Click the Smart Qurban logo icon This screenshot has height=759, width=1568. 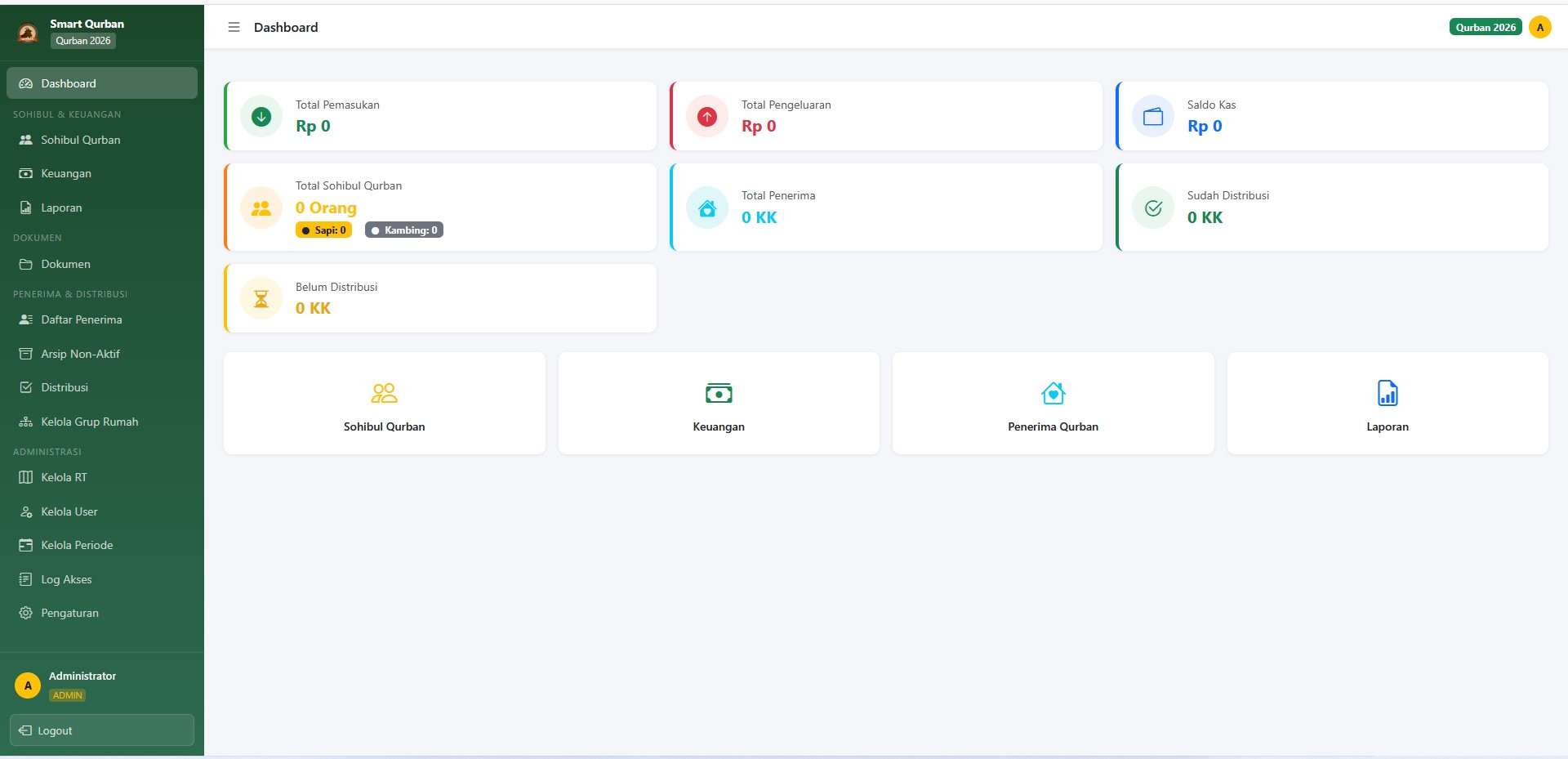pyautogui.click(x=28, y=33)
